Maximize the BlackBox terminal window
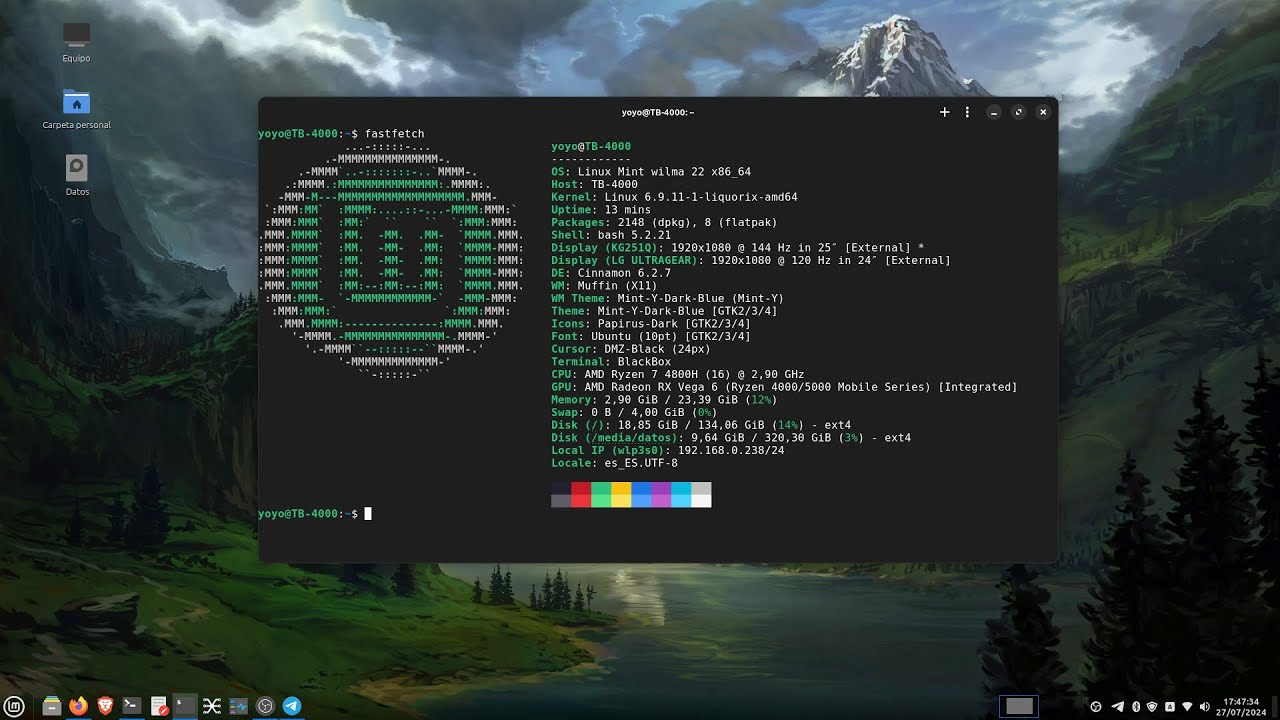The image size is (1280, 720). tap(1018, 112)
